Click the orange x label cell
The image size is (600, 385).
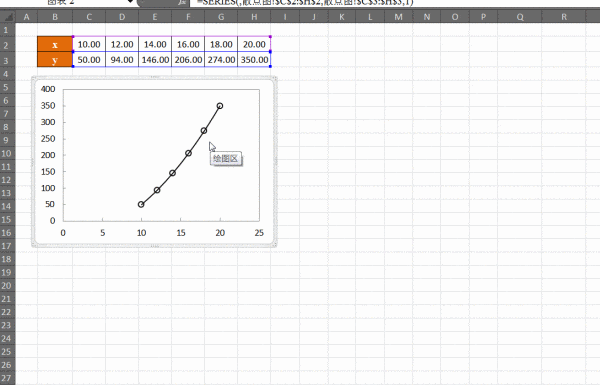click(x=55, y=44)
